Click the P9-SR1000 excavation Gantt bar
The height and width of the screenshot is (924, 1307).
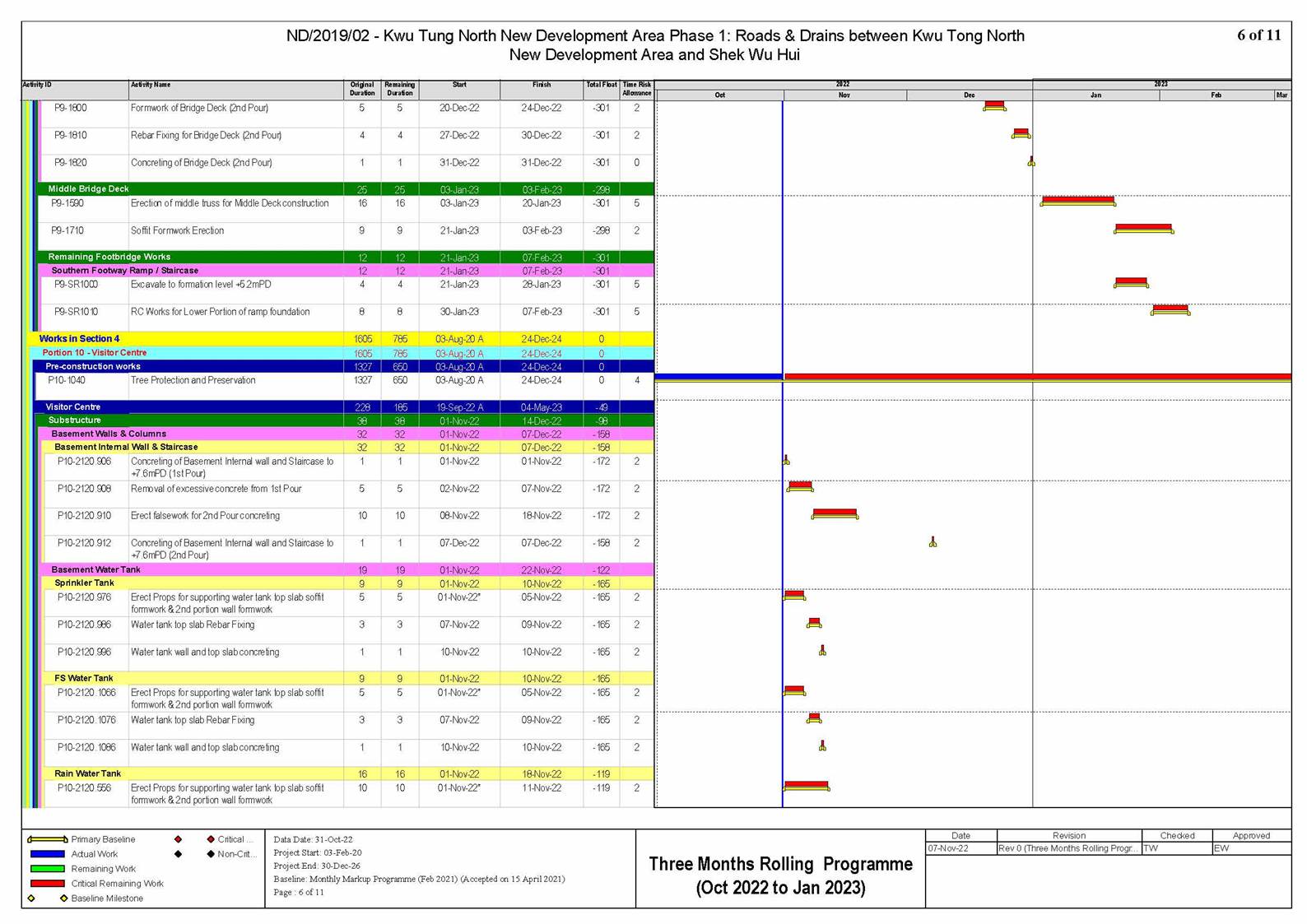(x=1131, y=282)
